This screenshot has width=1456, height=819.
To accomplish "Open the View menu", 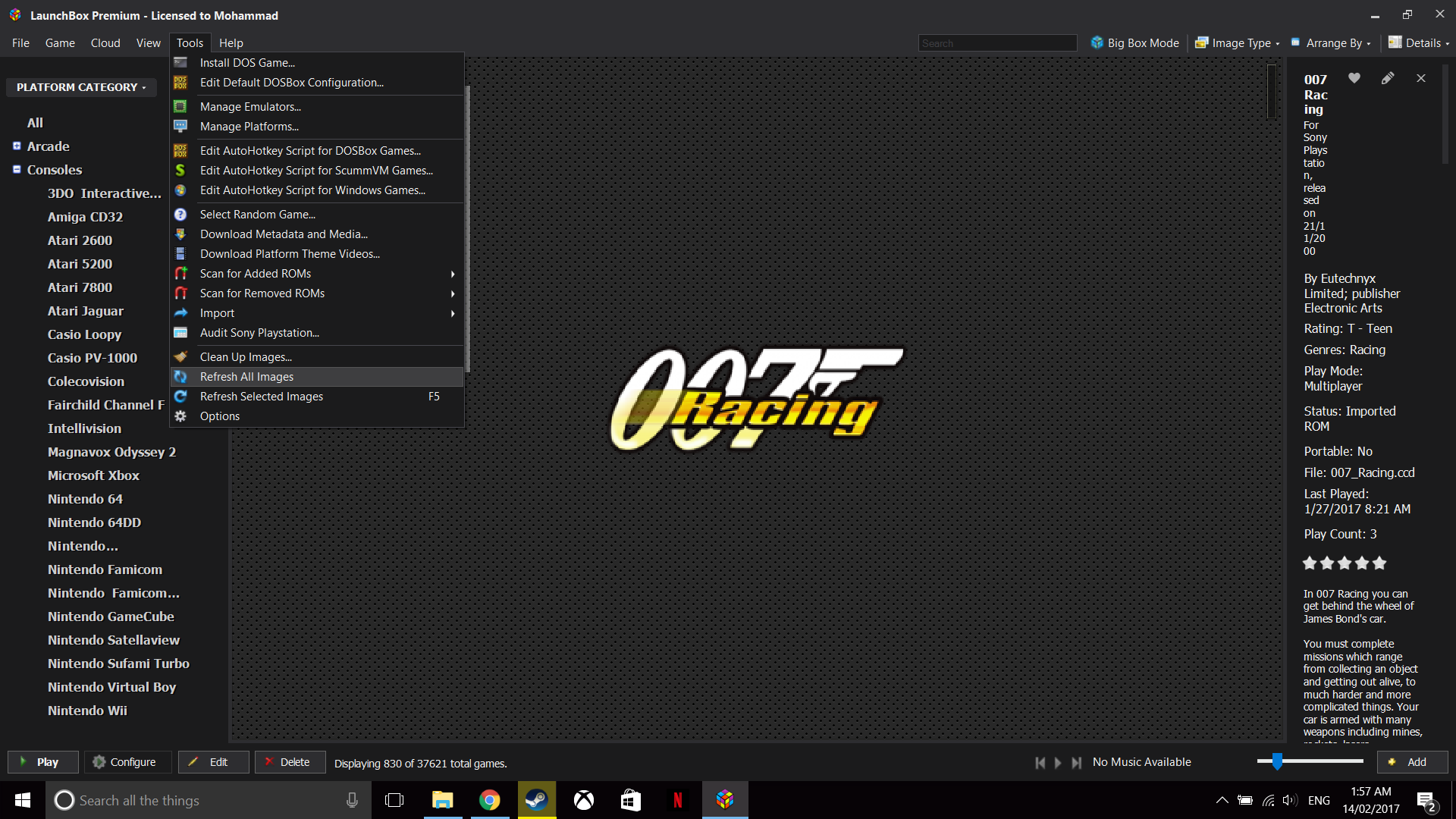I will (x=148, y=43).
